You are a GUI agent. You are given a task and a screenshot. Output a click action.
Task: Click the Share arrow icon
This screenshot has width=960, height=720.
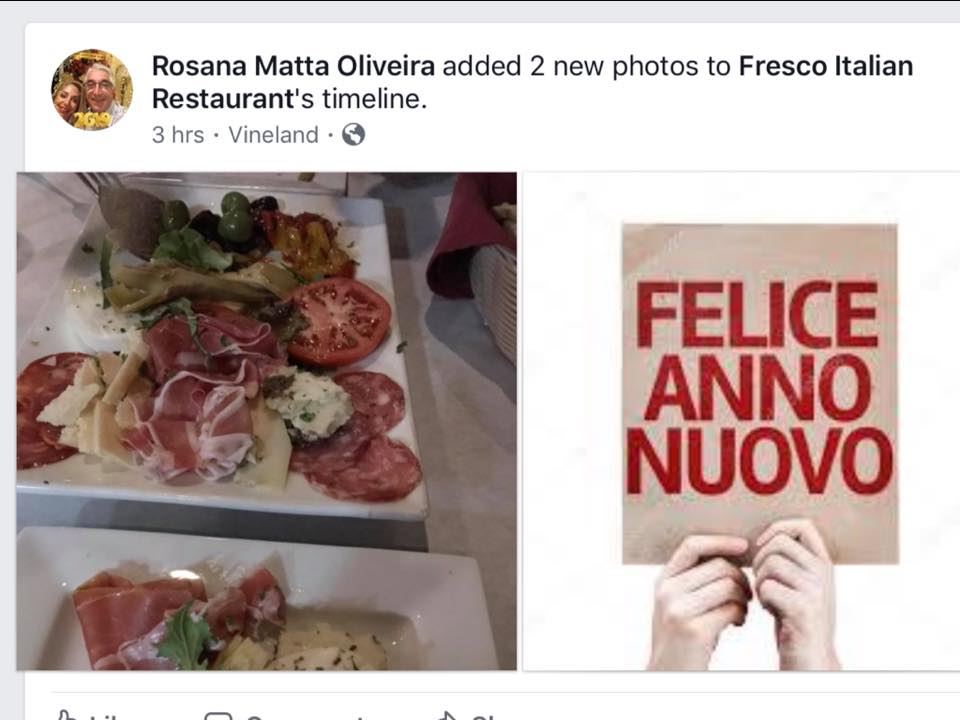(446, 715)
